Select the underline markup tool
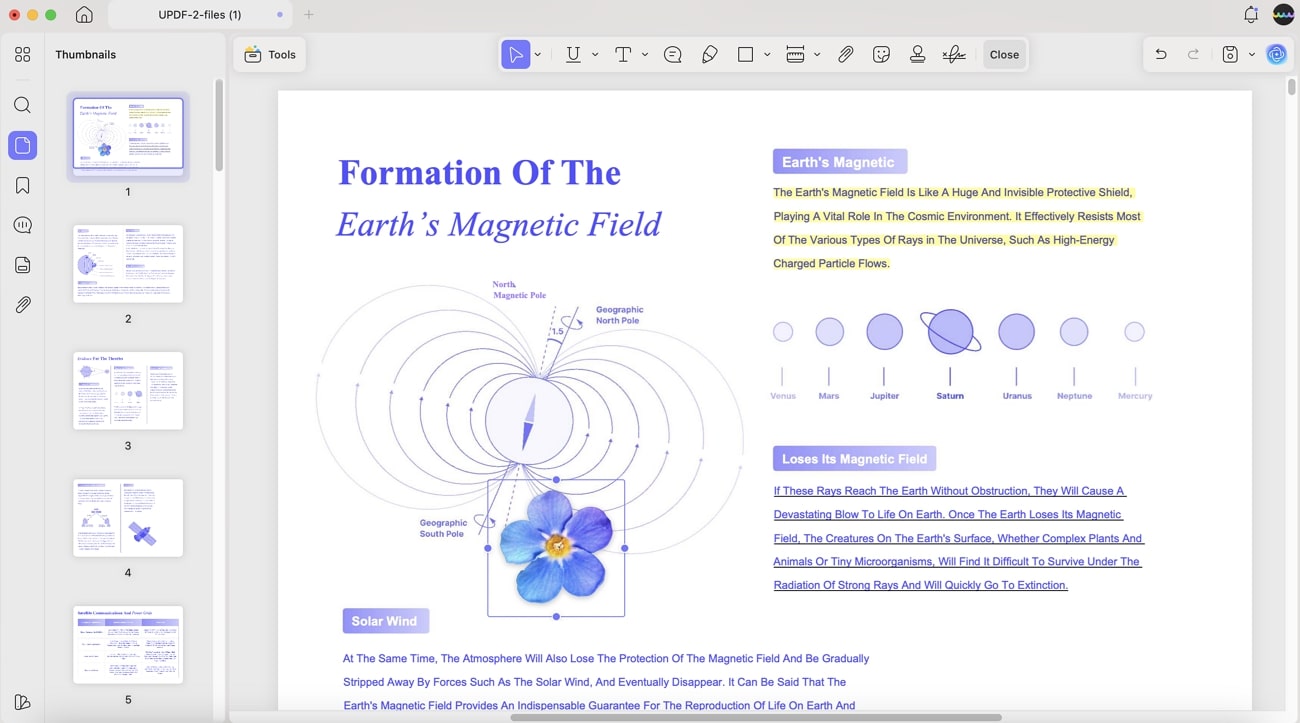The width and height of the screenshot is (1300, 723). coord(573,55)
